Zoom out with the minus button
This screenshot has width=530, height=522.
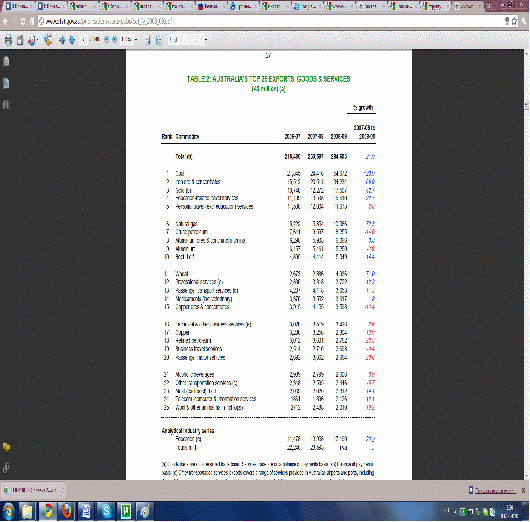(106, 40)
